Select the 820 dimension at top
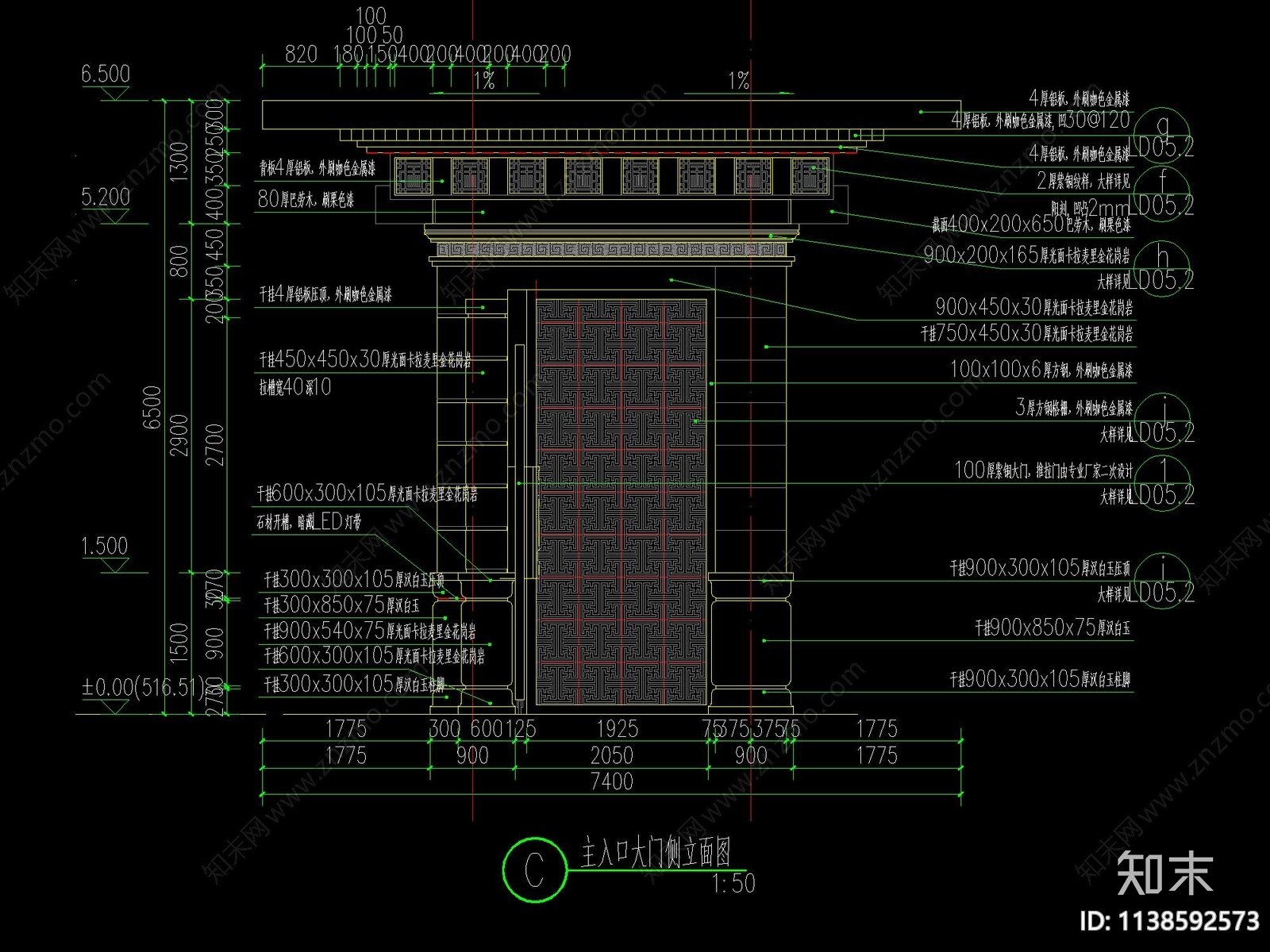This screenshot has width=1270, height=952. coord(301,54)
